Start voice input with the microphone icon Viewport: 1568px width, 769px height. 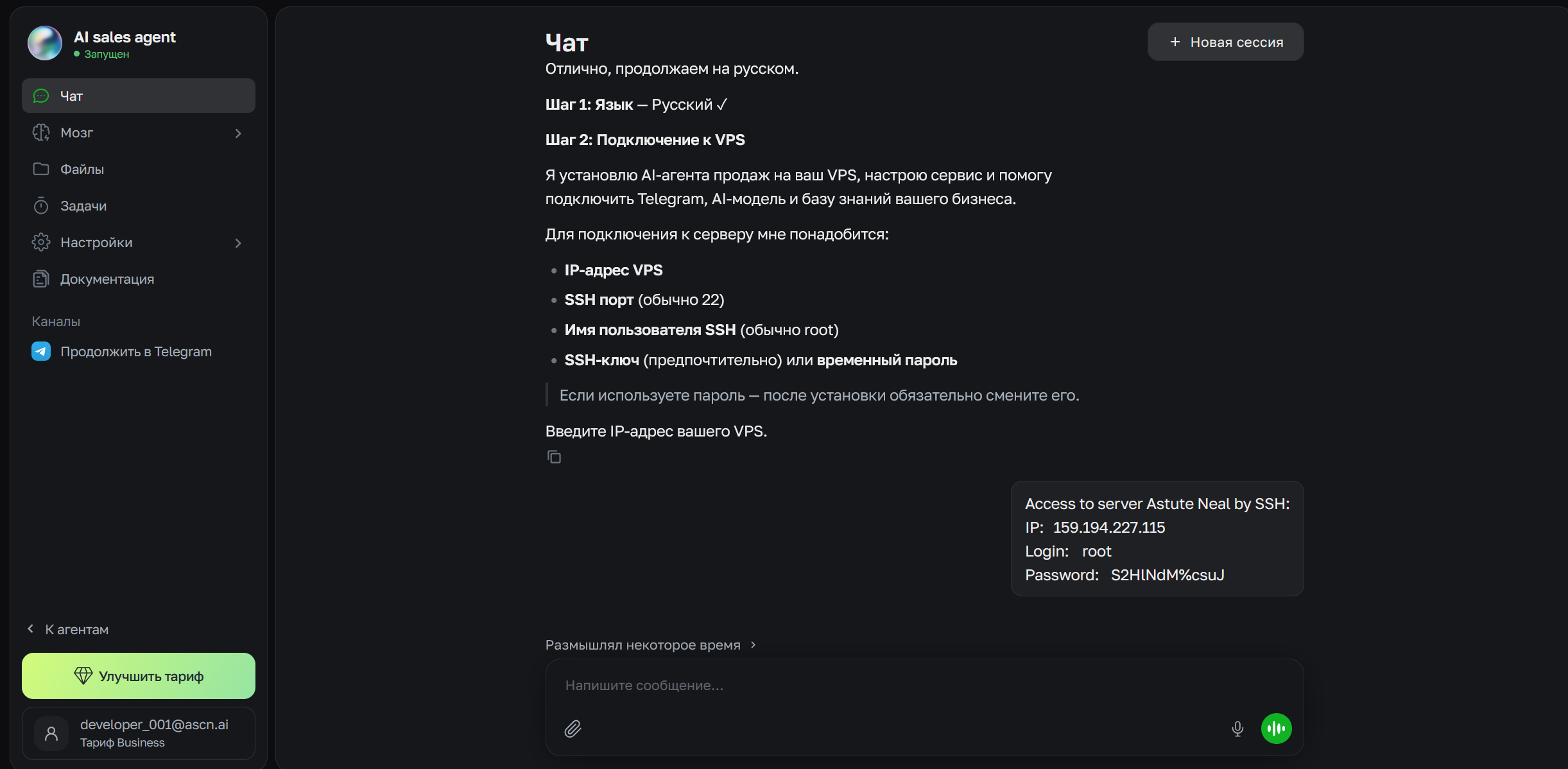pyautogui.click(x=1237, y=729)
